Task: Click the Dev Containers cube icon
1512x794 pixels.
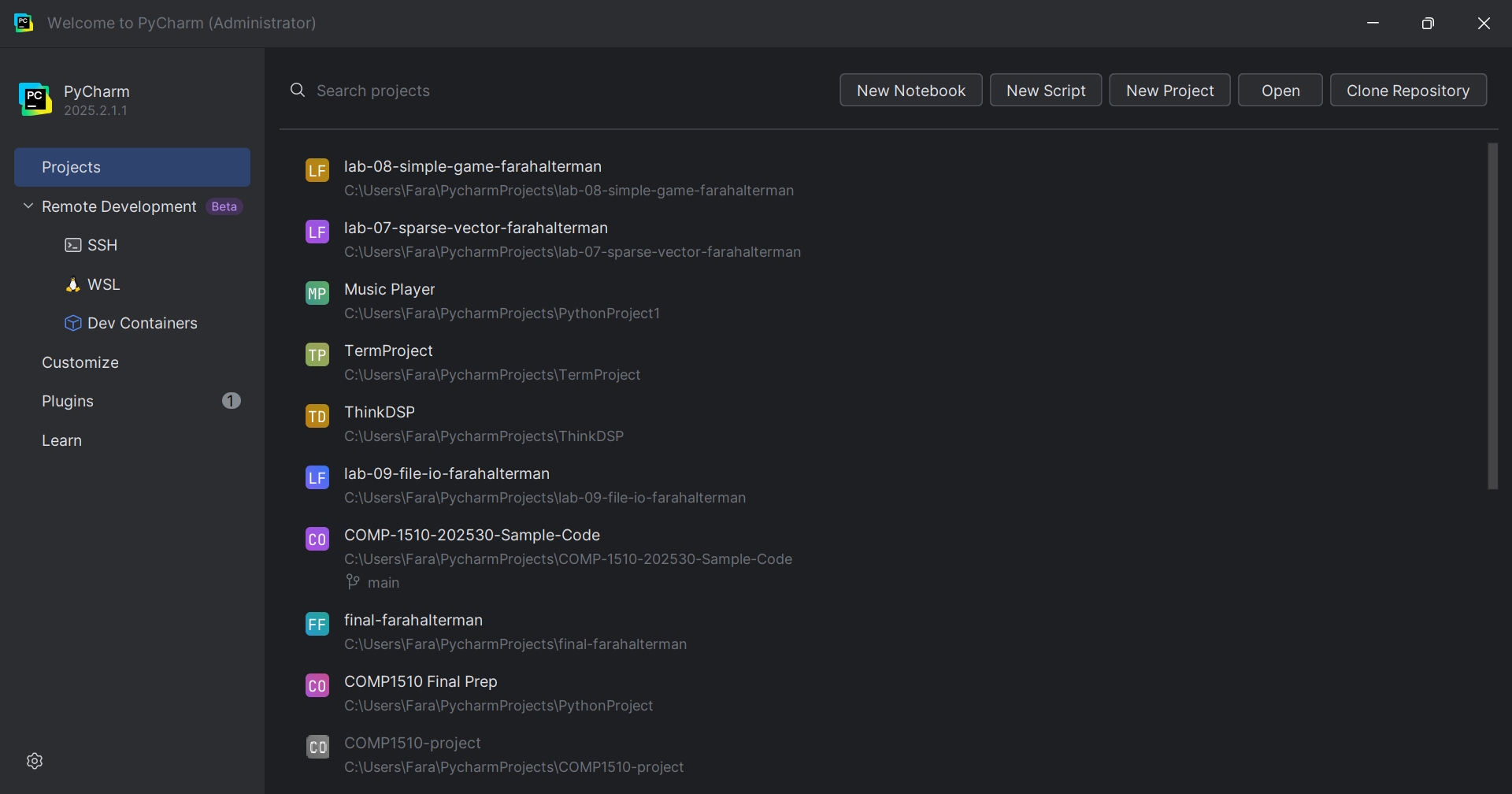Action: click(72, 323)
